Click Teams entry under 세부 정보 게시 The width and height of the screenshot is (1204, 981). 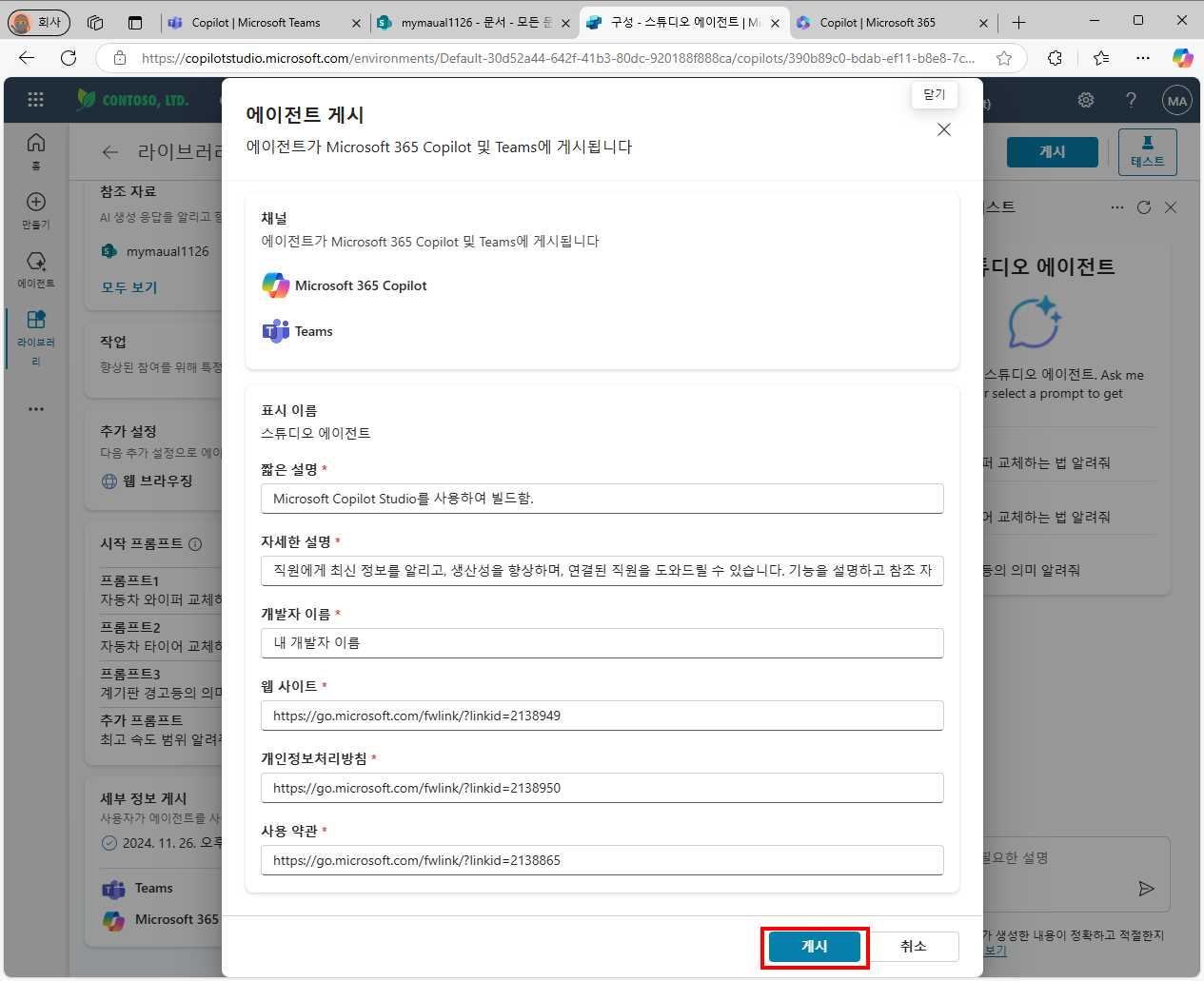138,889
